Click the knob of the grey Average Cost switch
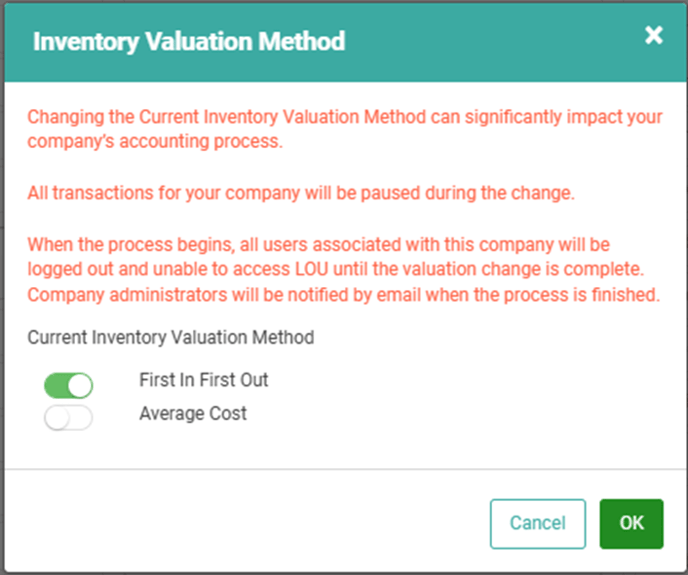Viewport: 688px width, 575px height. [57, 418]
